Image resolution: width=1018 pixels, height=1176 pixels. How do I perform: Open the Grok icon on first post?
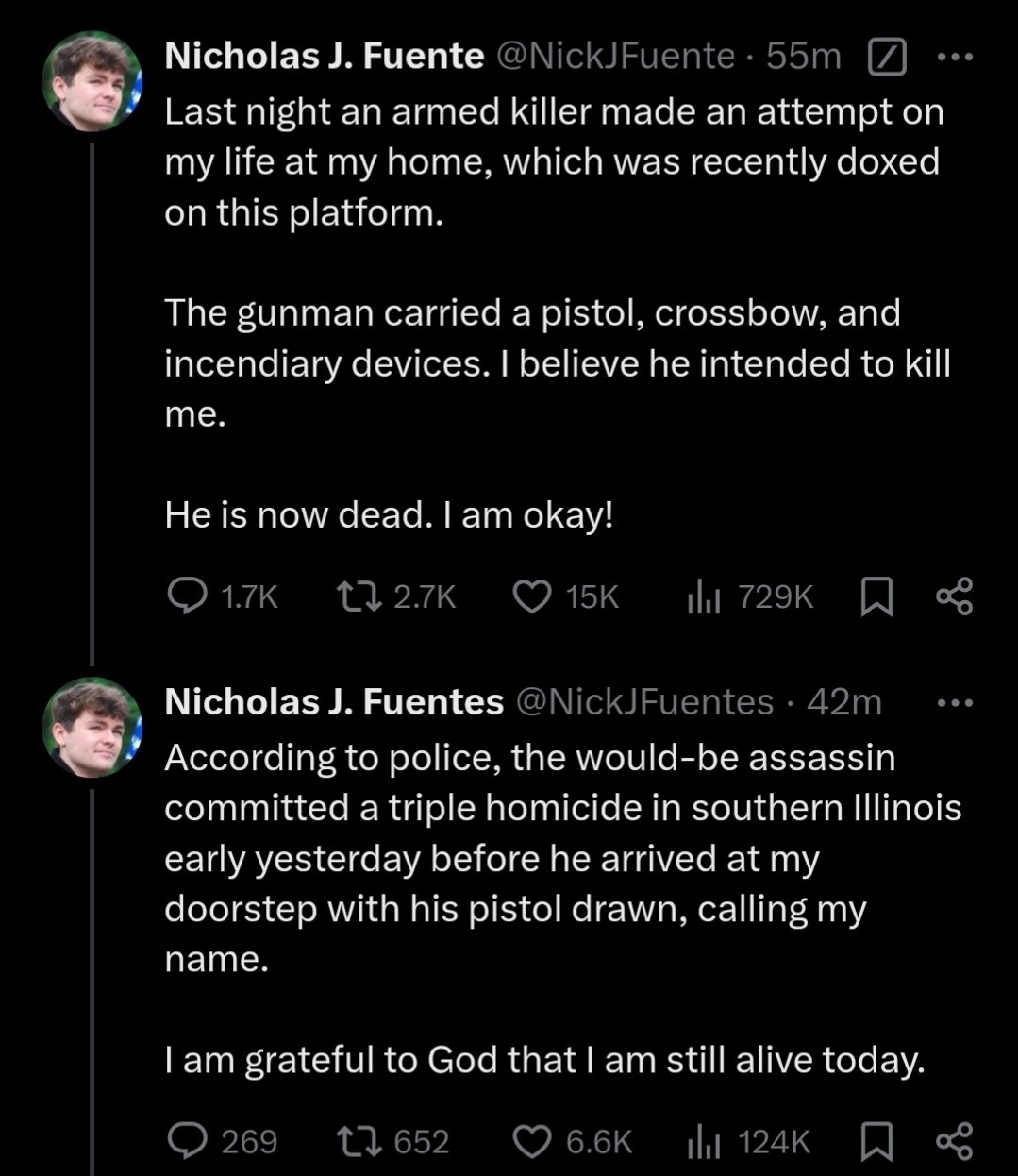pyautogui.click(x=886, y=59)
